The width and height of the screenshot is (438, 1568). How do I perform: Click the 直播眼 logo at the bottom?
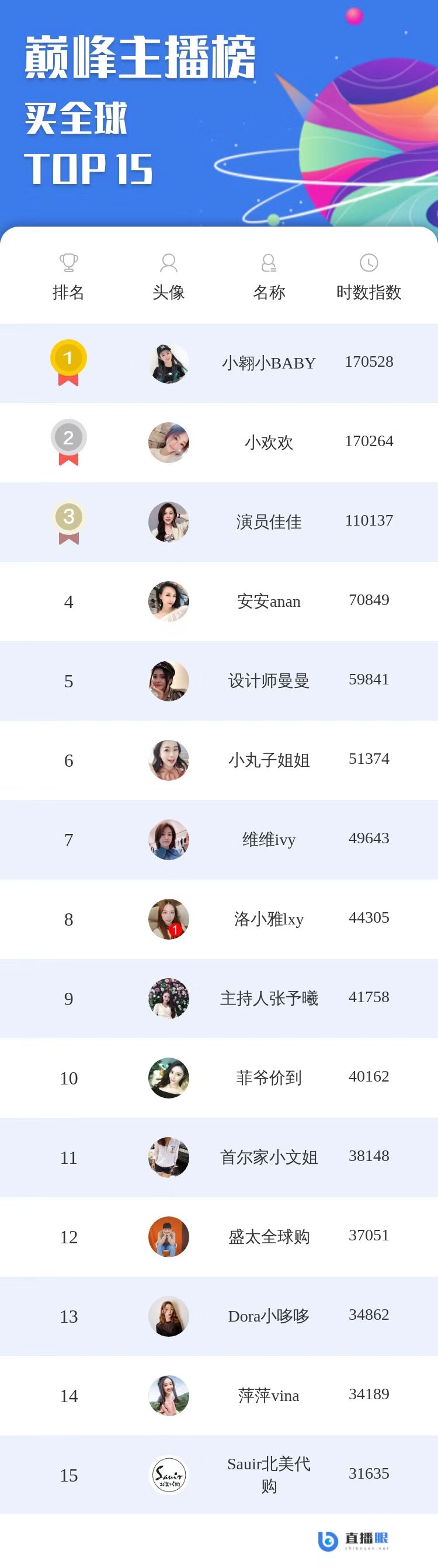(353, 1541)
